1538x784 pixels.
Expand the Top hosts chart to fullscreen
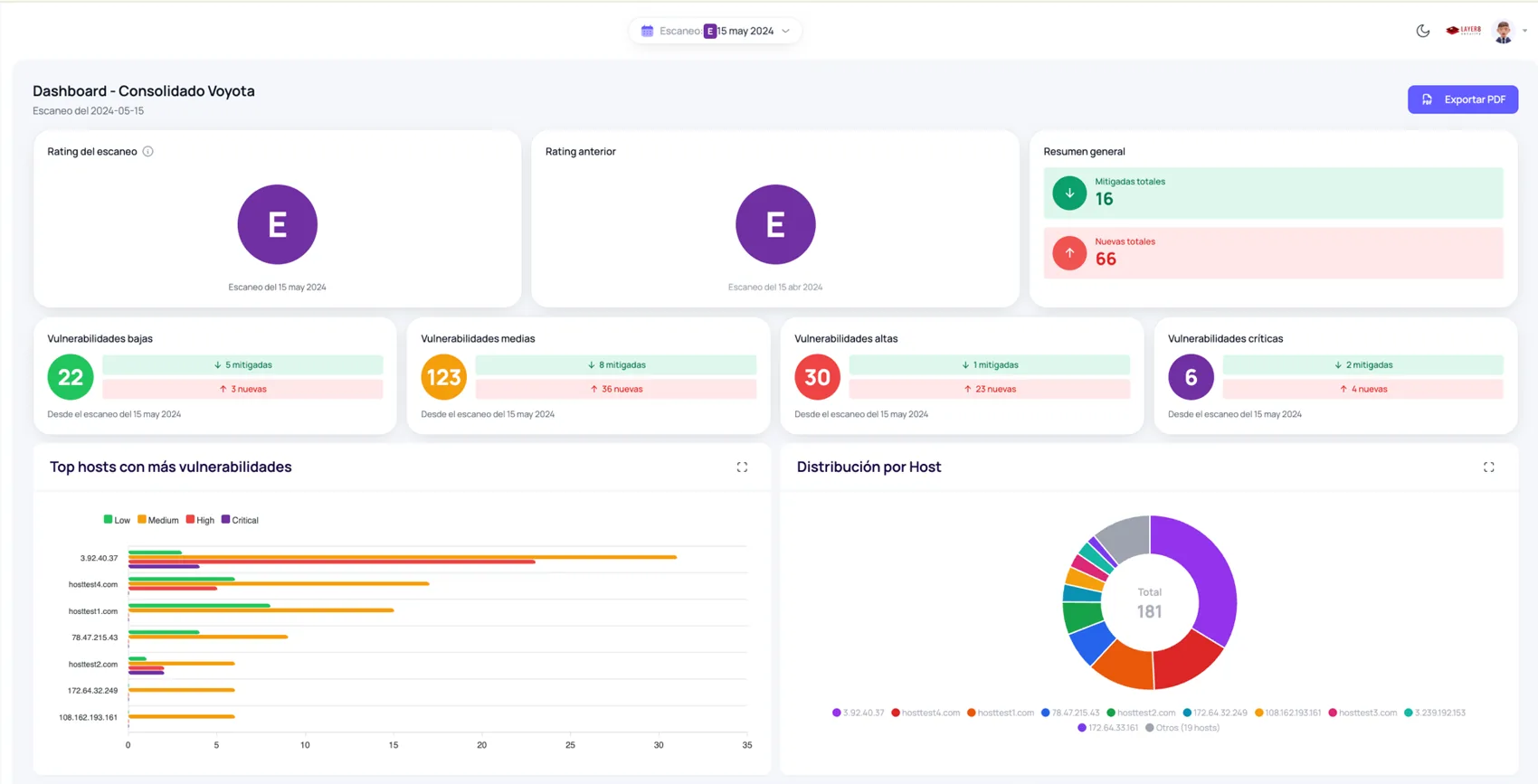point(742,468)
